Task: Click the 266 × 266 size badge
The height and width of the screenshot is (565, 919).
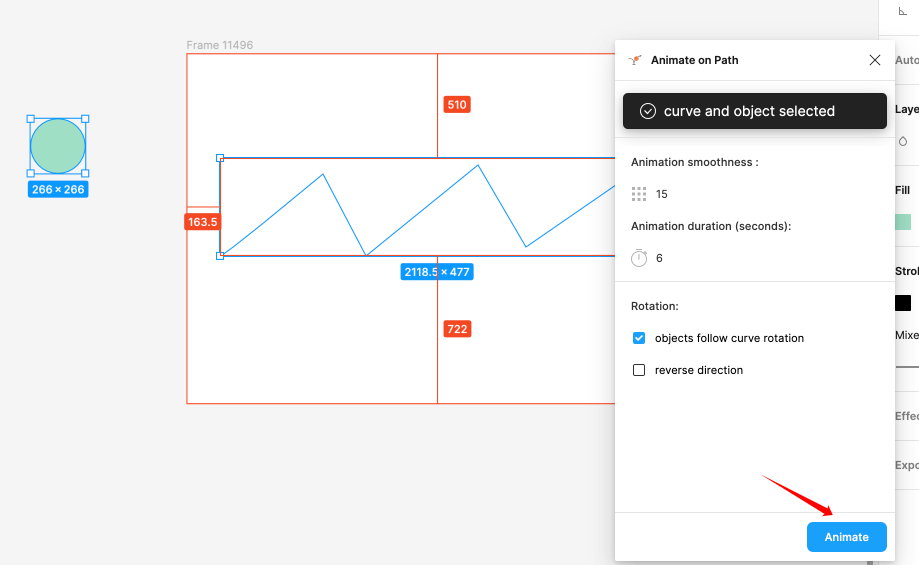Action: pos(58,189)
